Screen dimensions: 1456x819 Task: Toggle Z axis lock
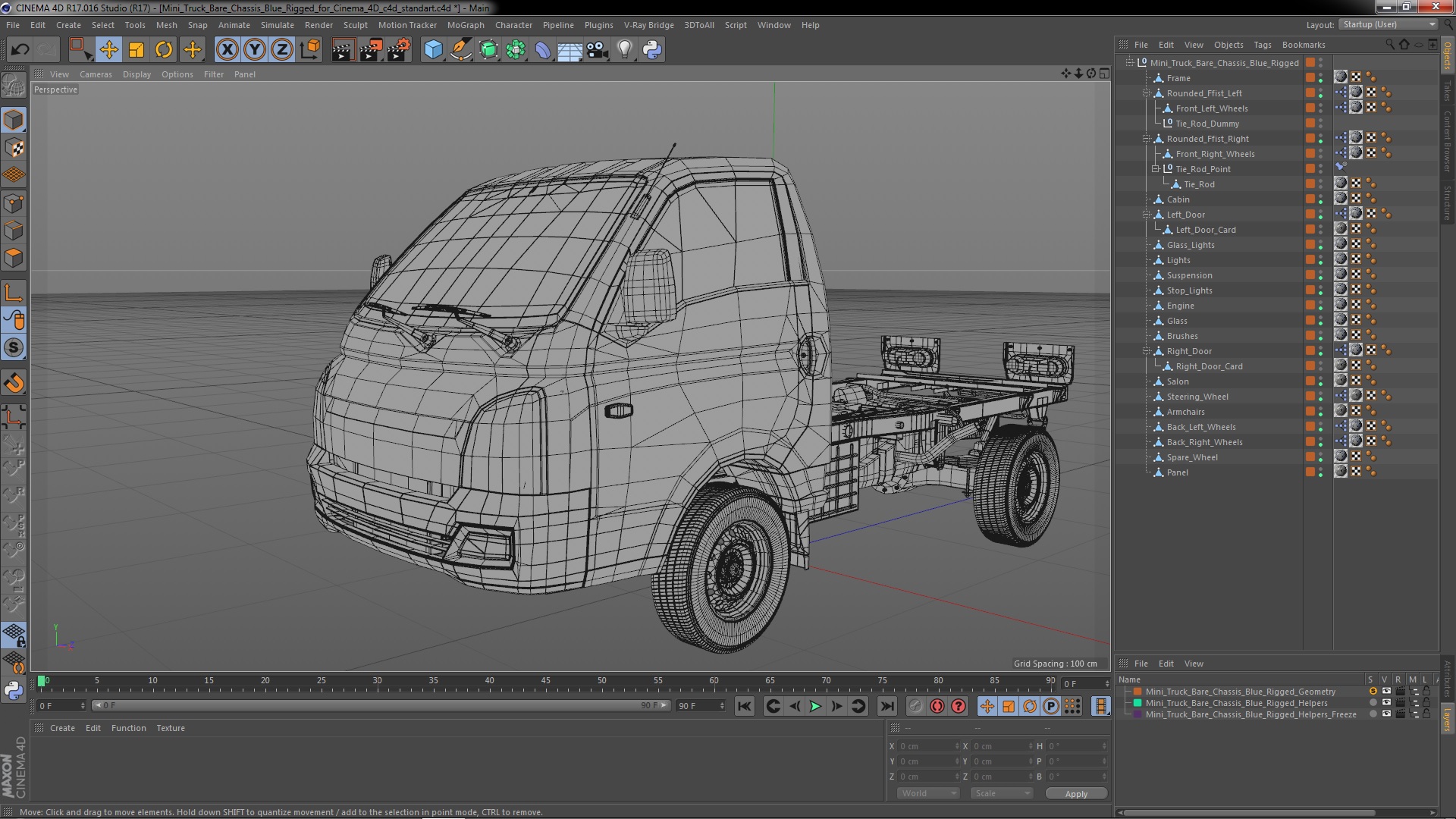point(282,50)
